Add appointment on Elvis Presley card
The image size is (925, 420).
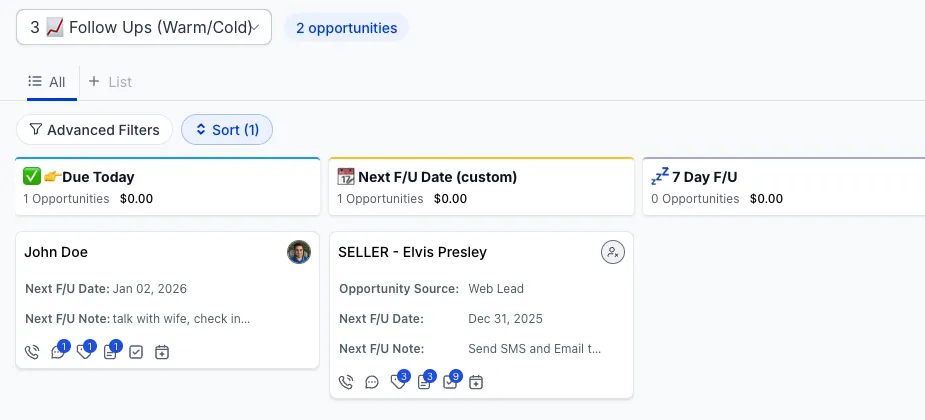point(476,382)
